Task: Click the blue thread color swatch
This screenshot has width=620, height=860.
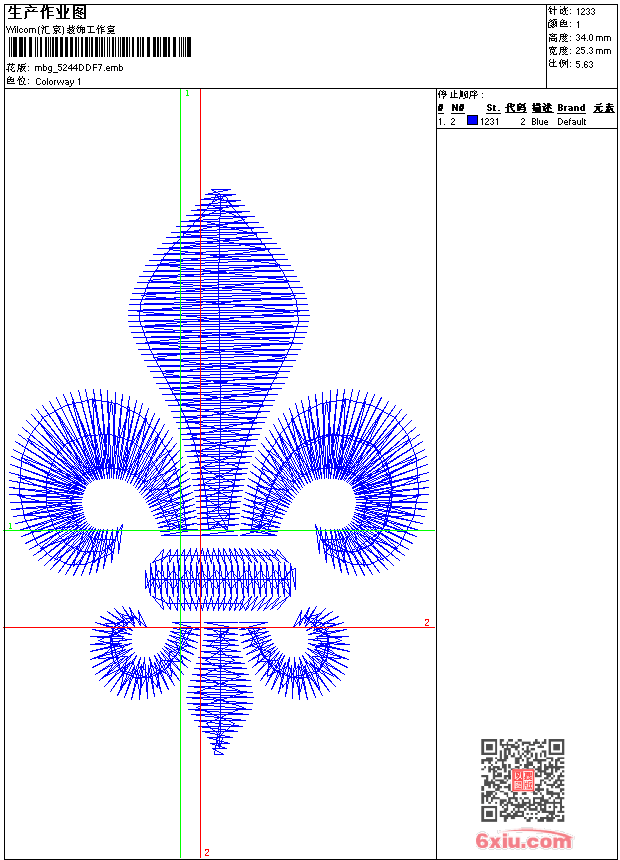Action: point(472,121)
